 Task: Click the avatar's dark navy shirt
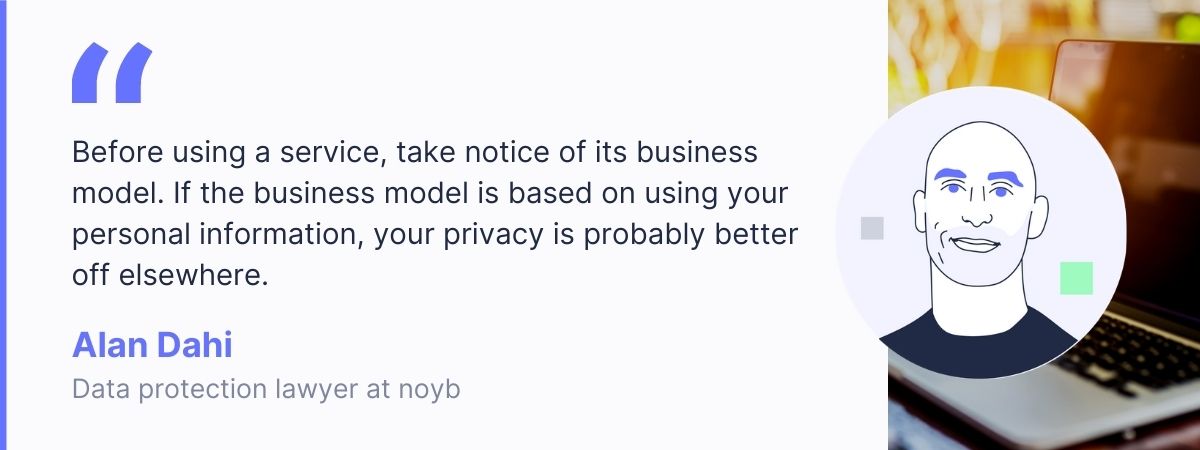[x=980, y=345]
